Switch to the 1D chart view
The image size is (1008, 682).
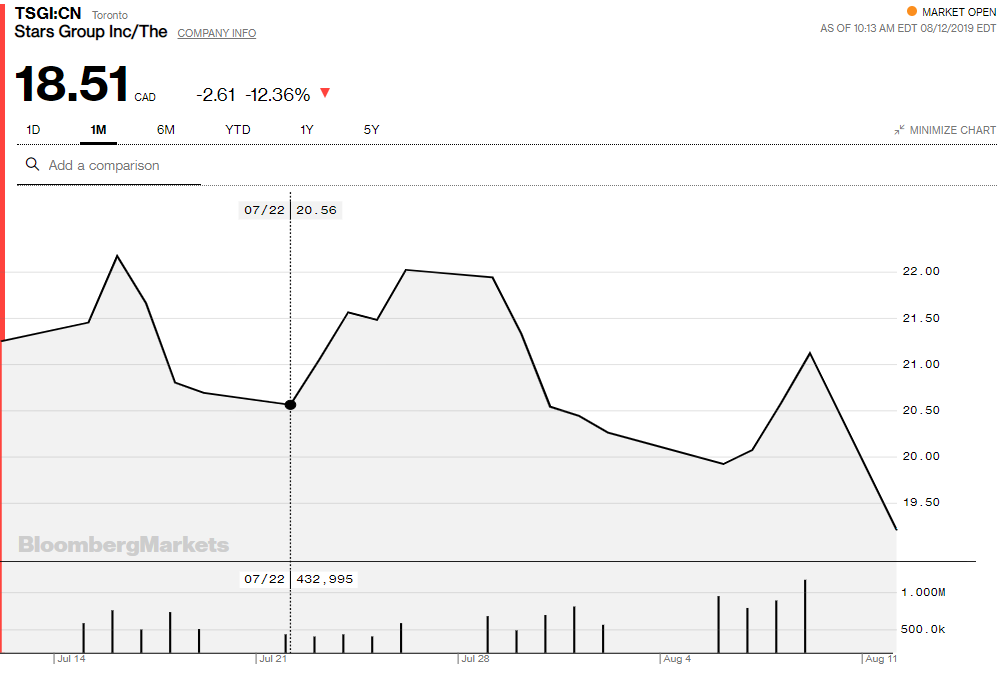pyautogui.click(x=33, y=129)
